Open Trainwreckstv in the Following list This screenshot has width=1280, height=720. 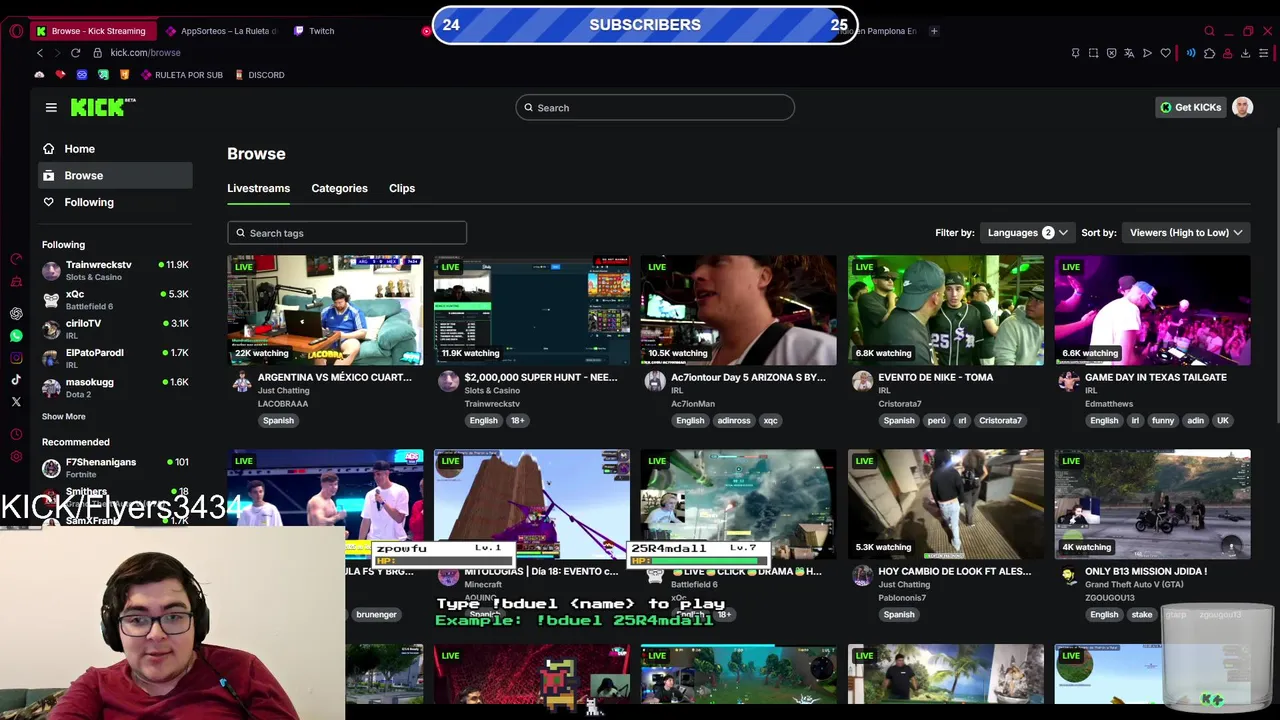115,270
